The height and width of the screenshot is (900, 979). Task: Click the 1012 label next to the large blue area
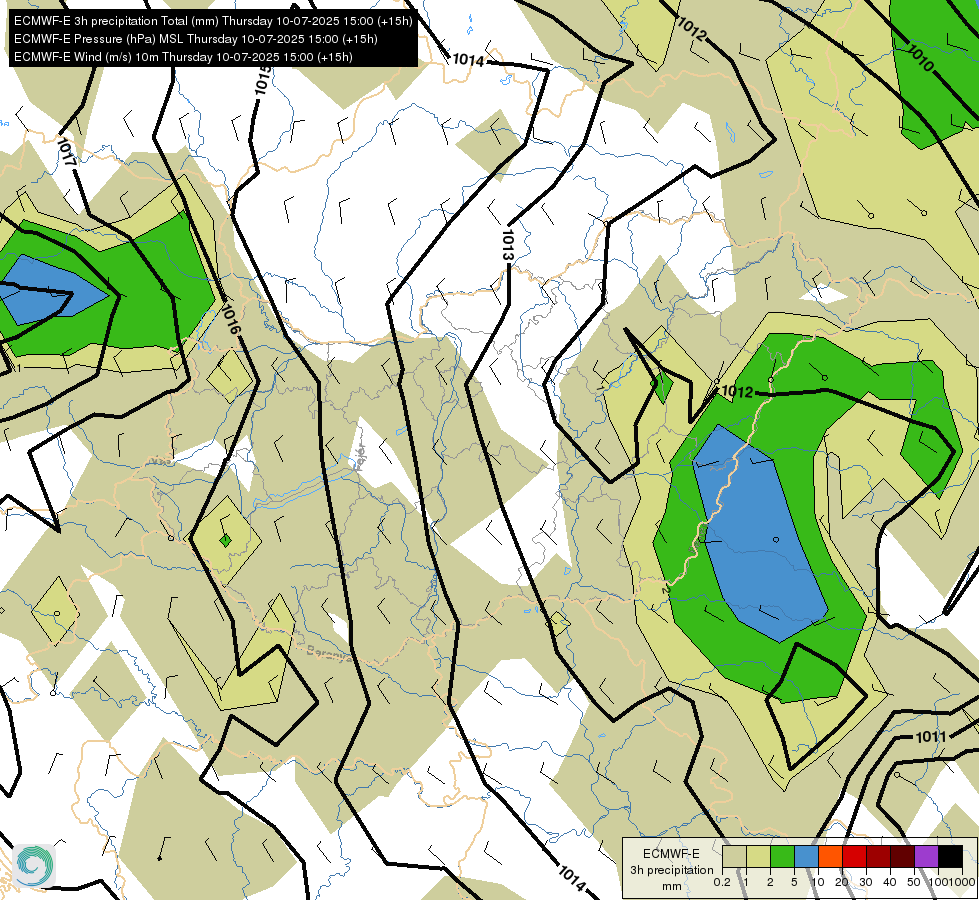point(737,392)
